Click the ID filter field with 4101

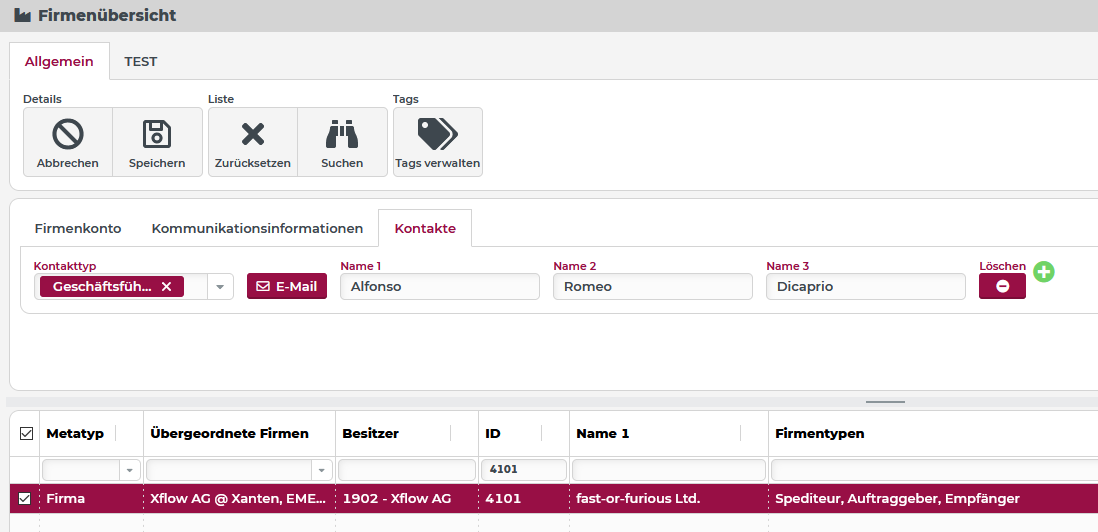click(x=523, y=470)
